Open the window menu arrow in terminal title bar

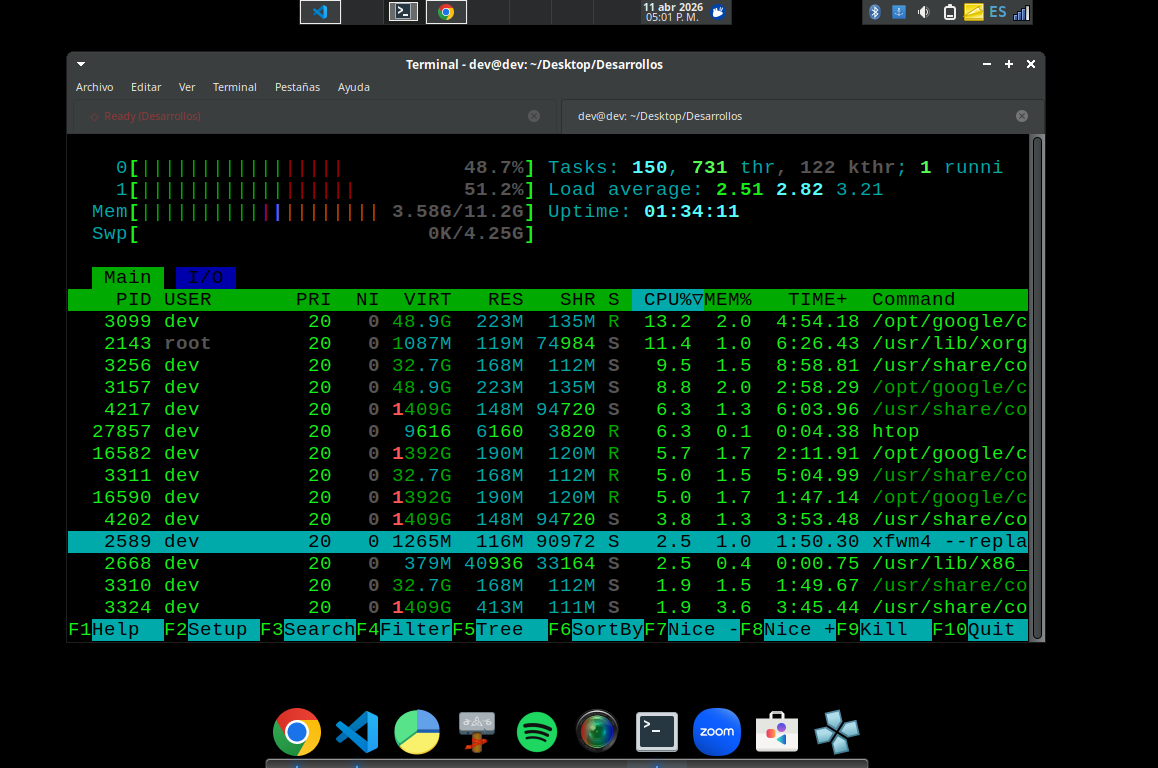click(81, 64)
